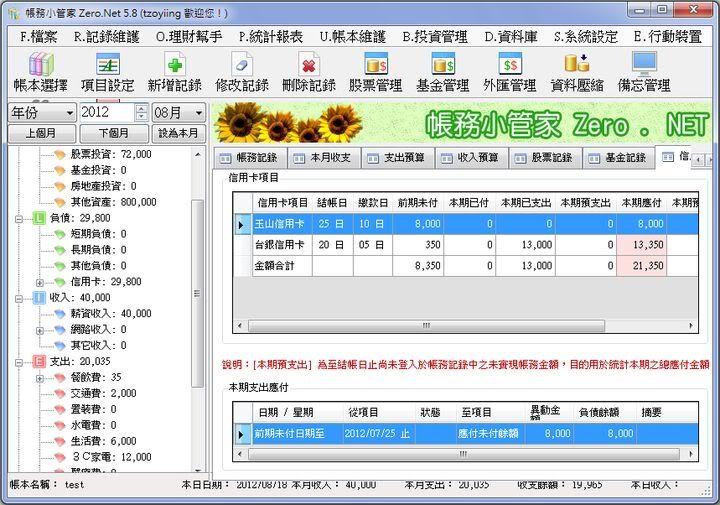The image size is (720, 505).
Task: Click 新增記錄 add record icon
Action: 174,64
